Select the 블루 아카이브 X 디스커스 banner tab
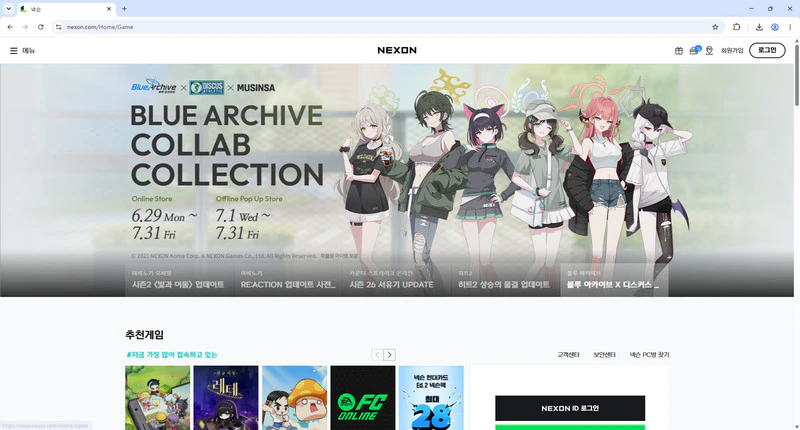The image size is (800, 430). coord(614,280)
